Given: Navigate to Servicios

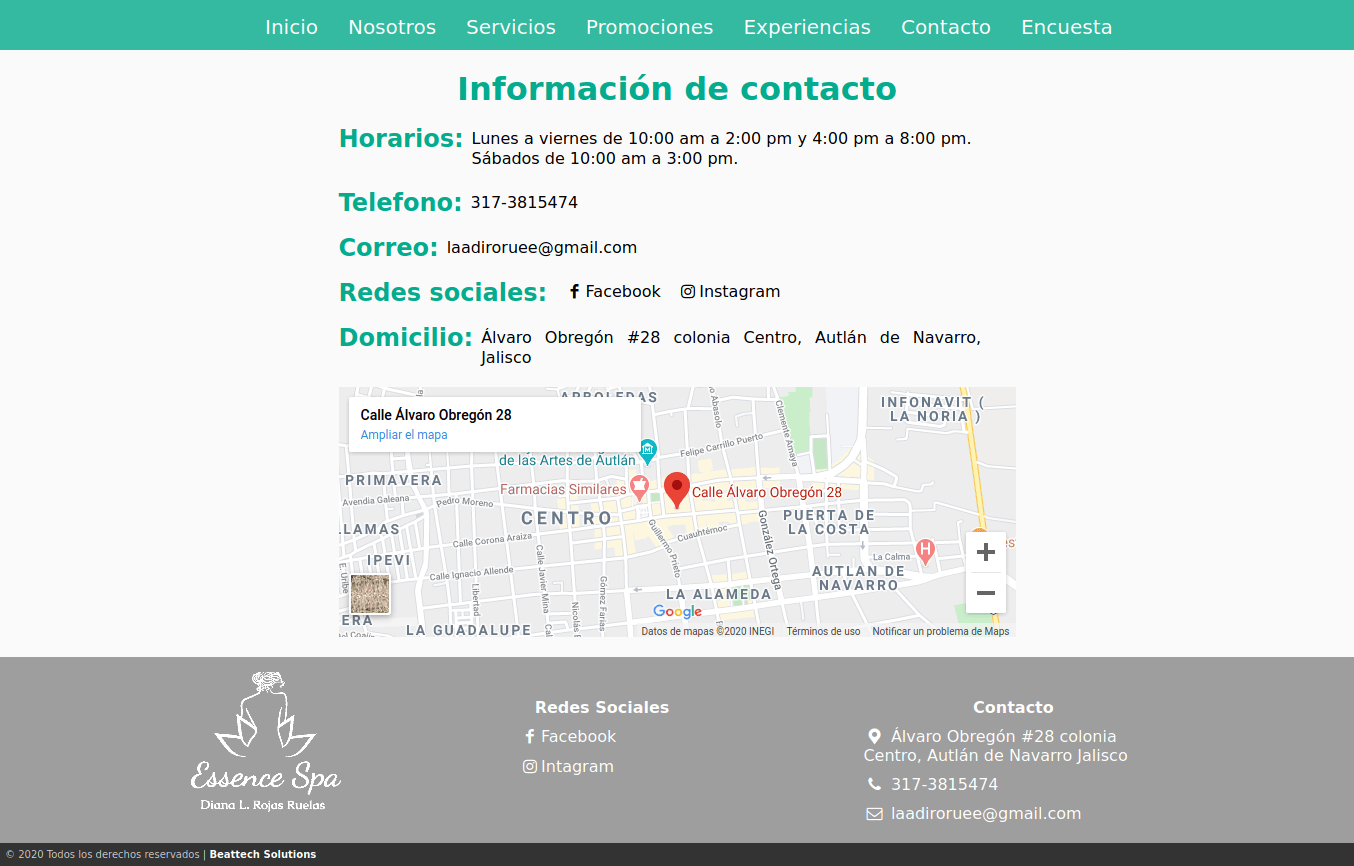Looking at the screenshot, I should point(511,27).
